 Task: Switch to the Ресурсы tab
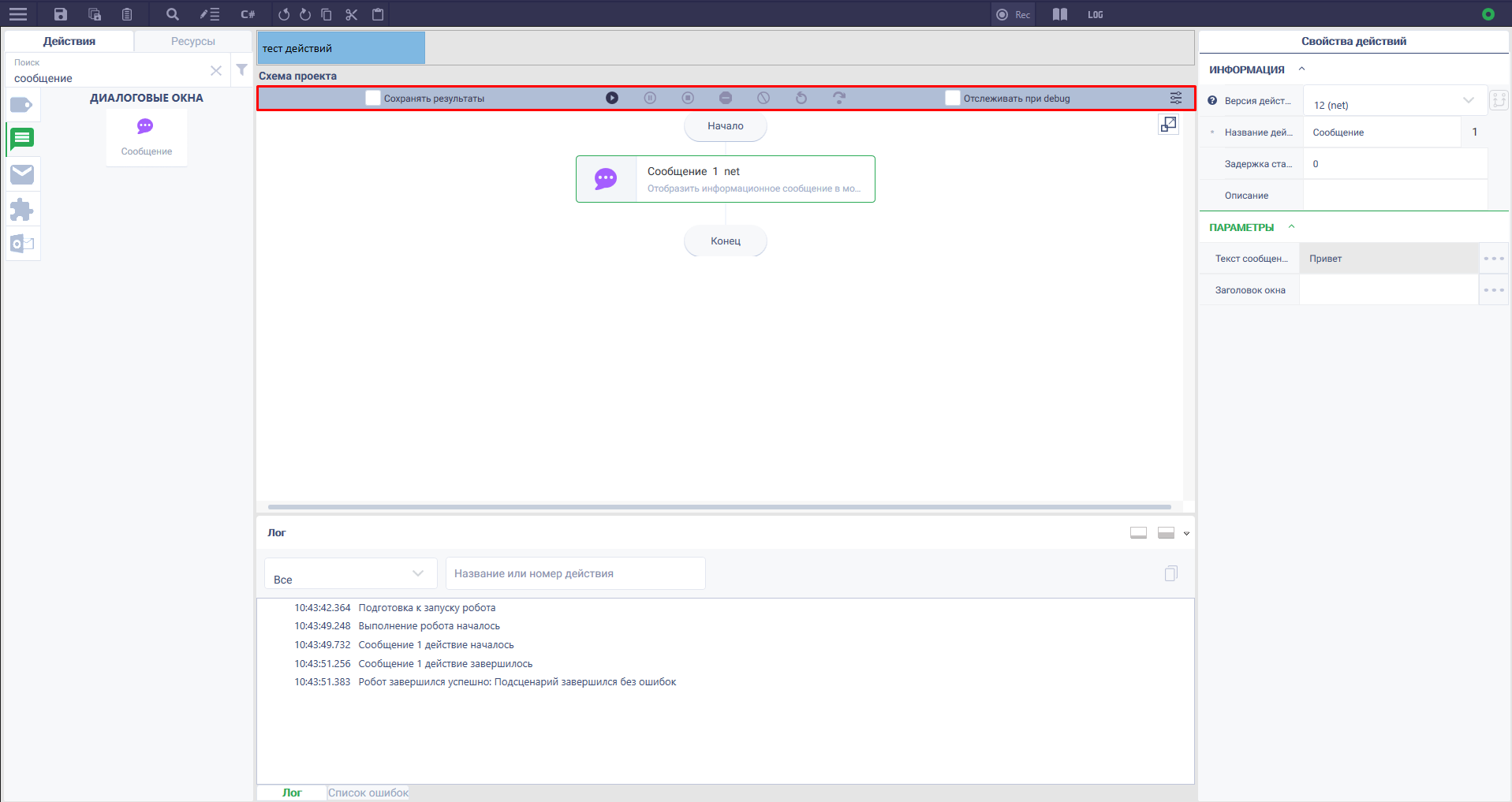tap(193, 41)
